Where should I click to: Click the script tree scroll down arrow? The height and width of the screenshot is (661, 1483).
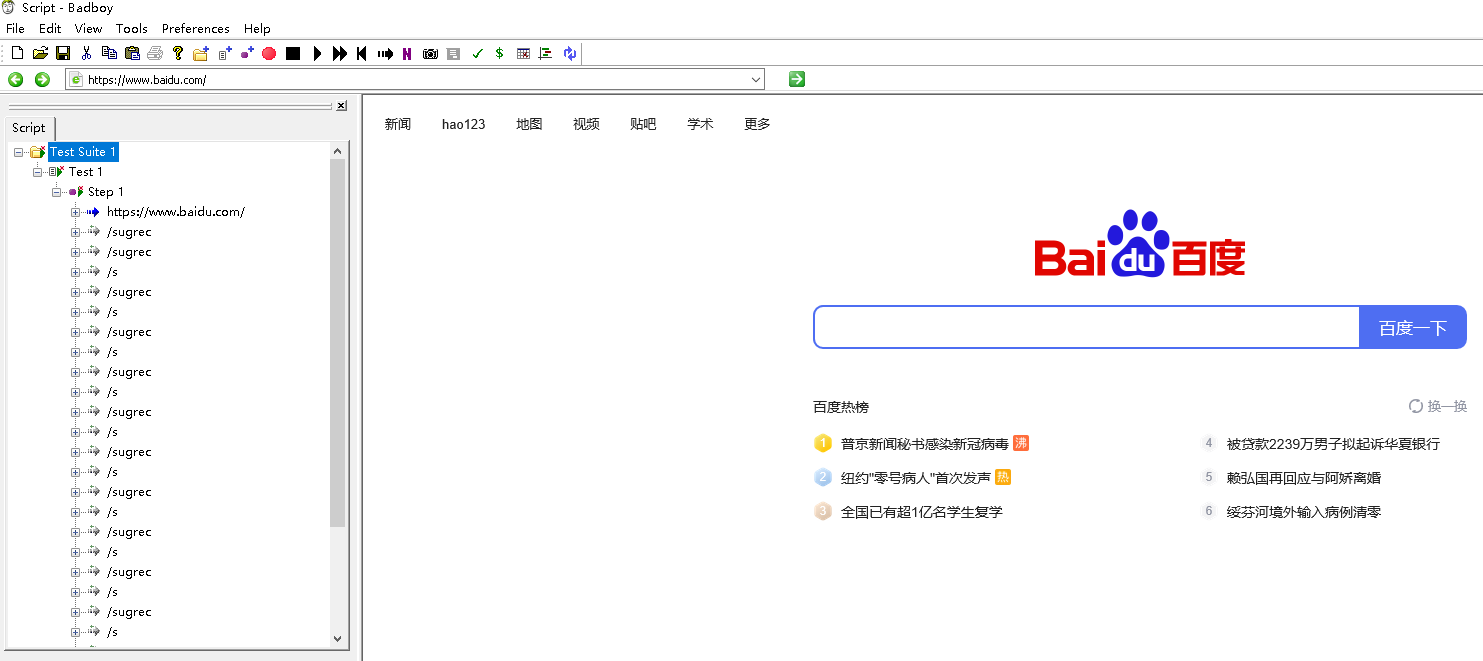click(x=337, y=638)
